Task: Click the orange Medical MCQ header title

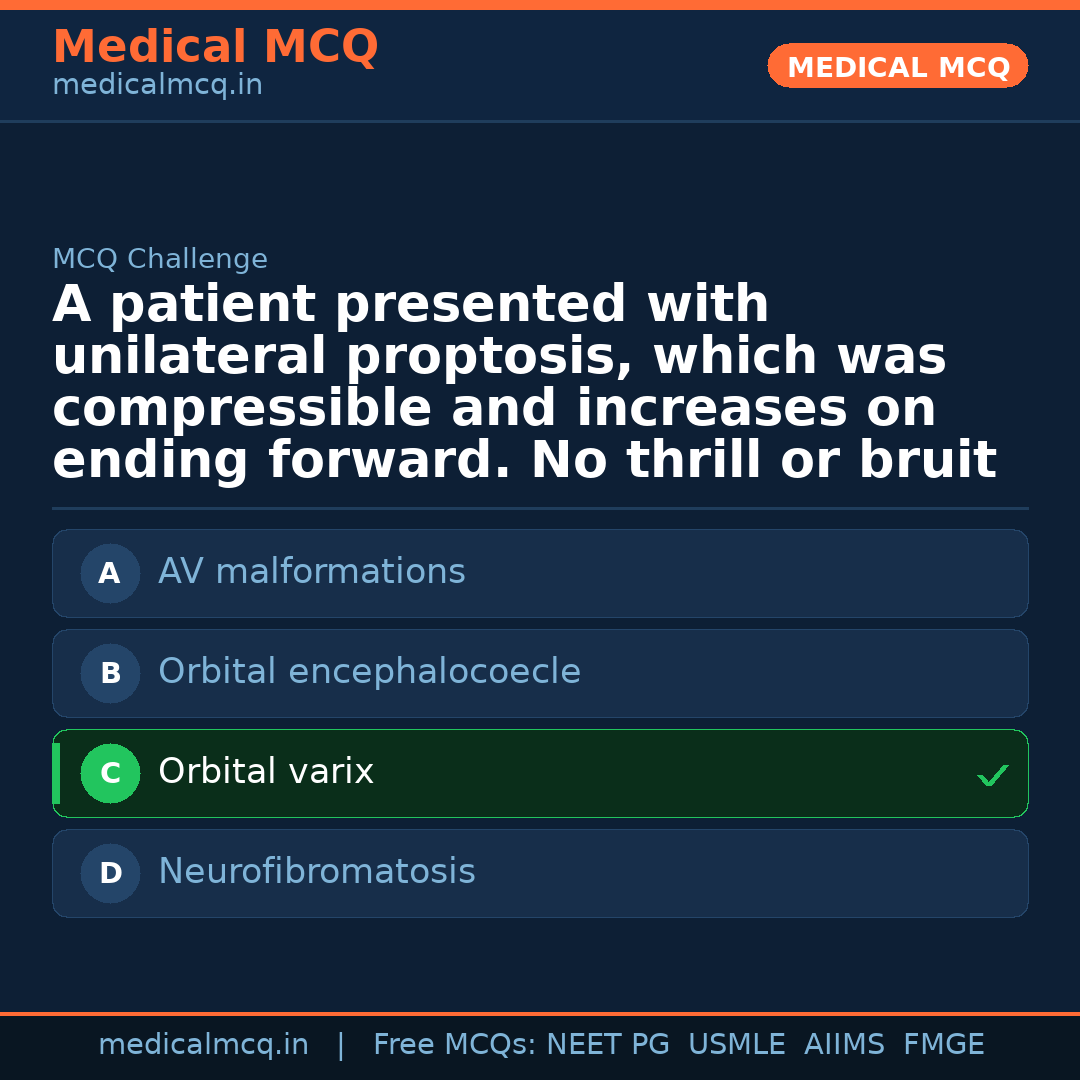Action: click(215, 47)
